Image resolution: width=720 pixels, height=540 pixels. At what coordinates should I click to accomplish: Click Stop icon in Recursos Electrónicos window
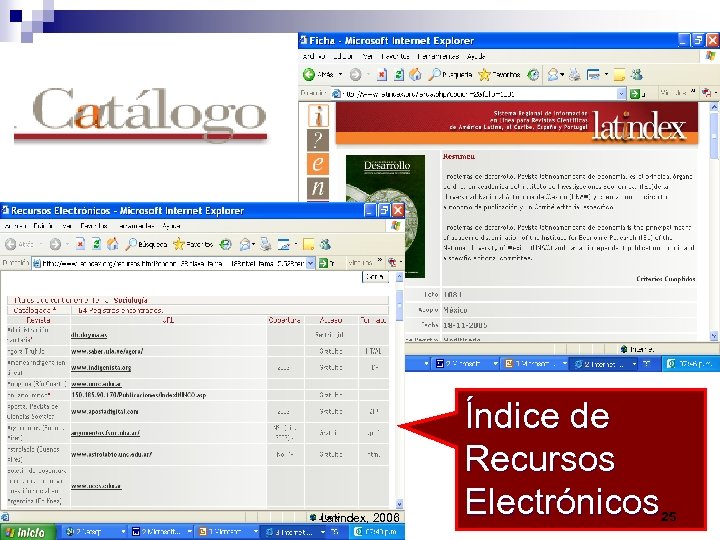pos(80,244)
